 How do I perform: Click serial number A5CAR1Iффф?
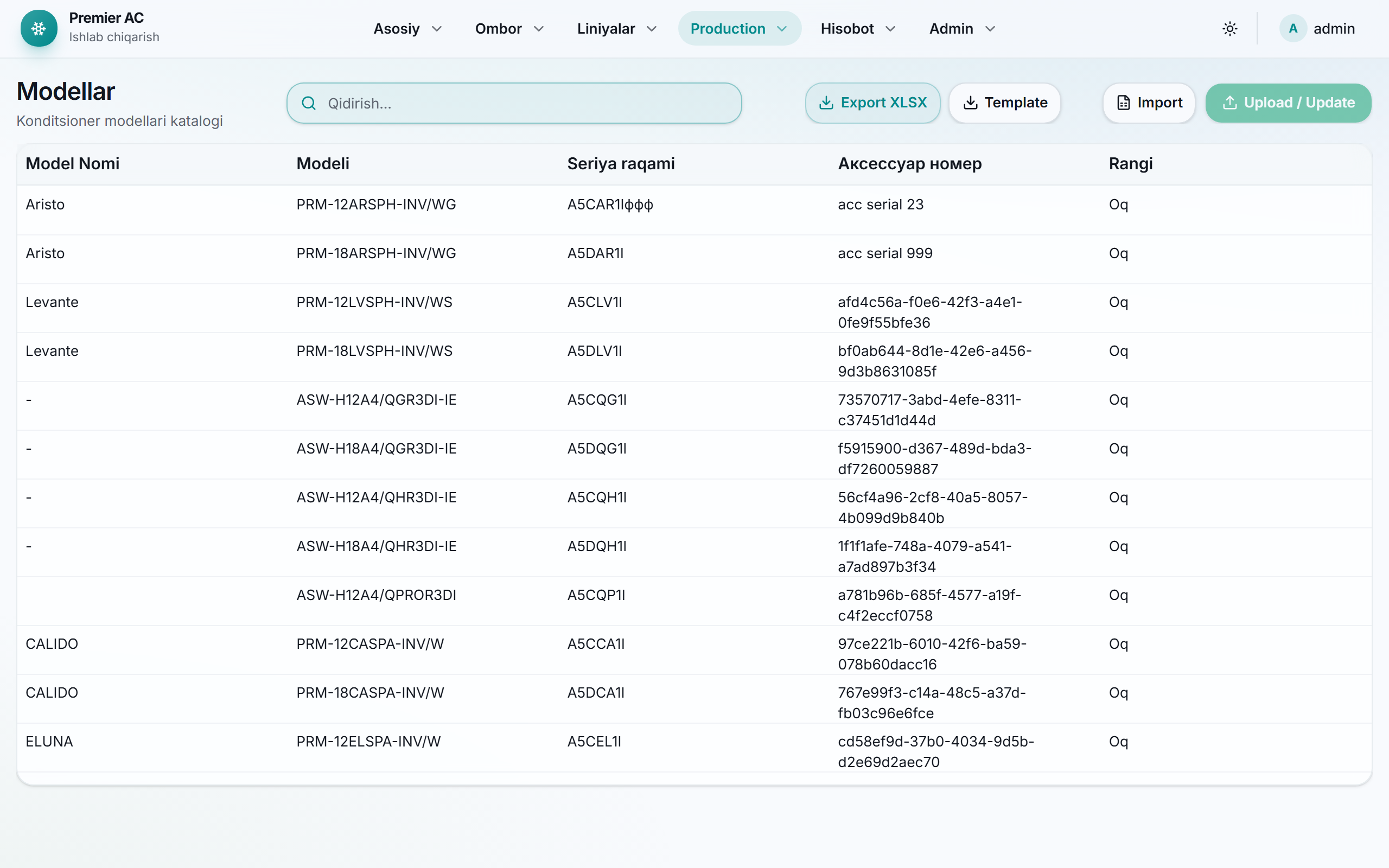coord(610,205)
